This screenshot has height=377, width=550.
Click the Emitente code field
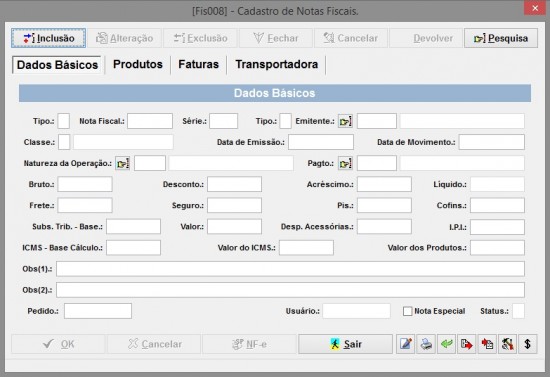pos(377,121)
